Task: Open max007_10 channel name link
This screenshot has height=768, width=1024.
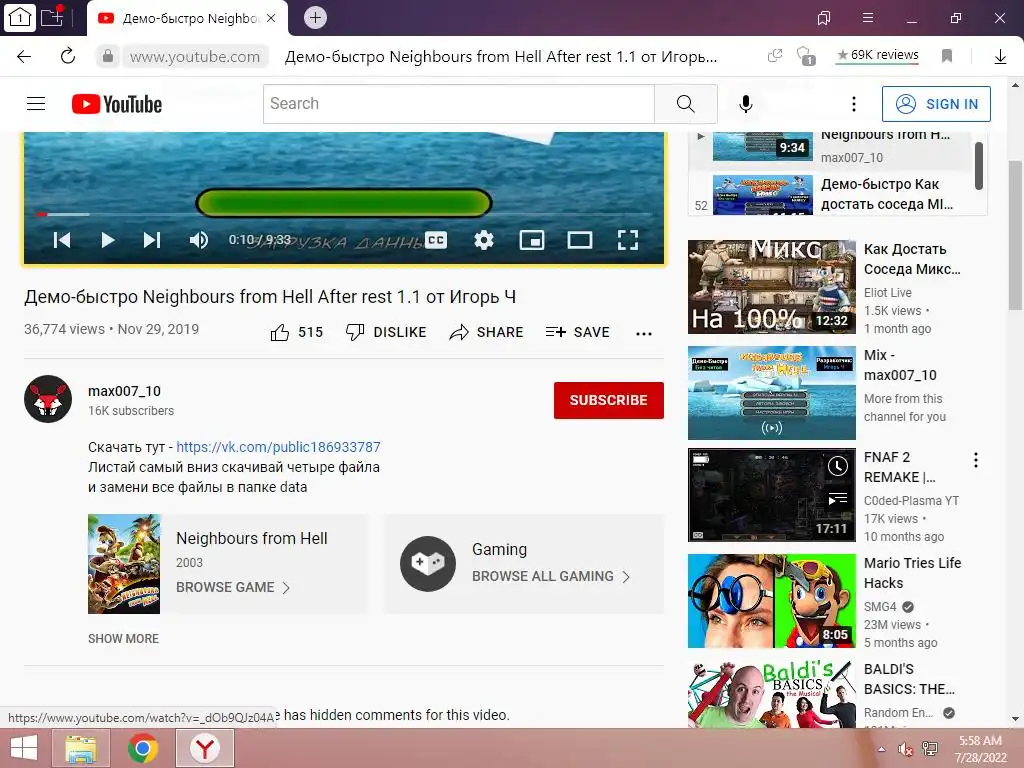Action: tap(124, 391)
